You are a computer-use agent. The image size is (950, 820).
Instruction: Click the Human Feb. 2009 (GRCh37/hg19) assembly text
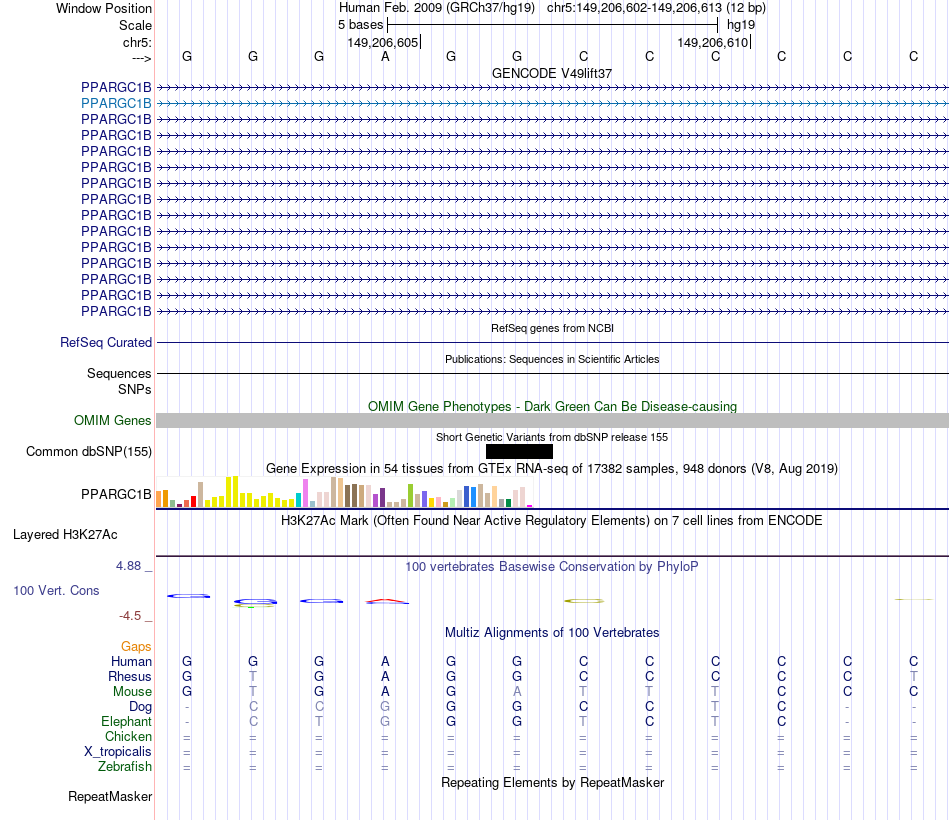click(437, 8)
